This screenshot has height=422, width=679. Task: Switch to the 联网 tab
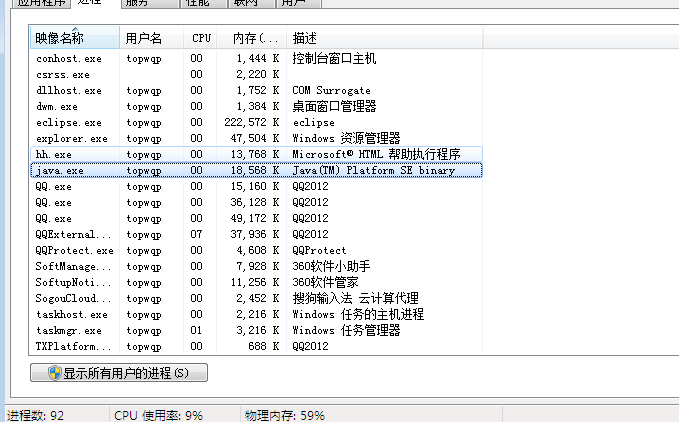tap(252, 3)
